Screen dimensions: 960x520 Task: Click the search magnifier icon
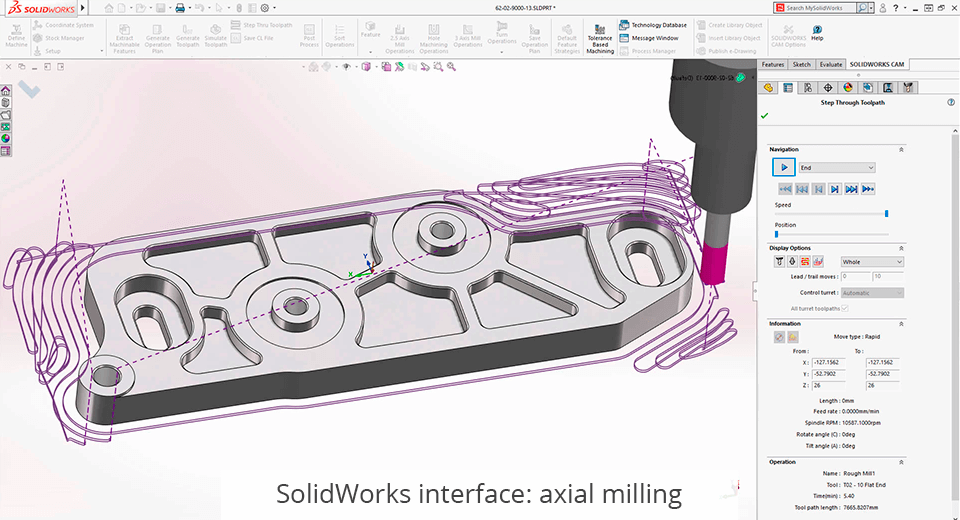coord(861,8)
